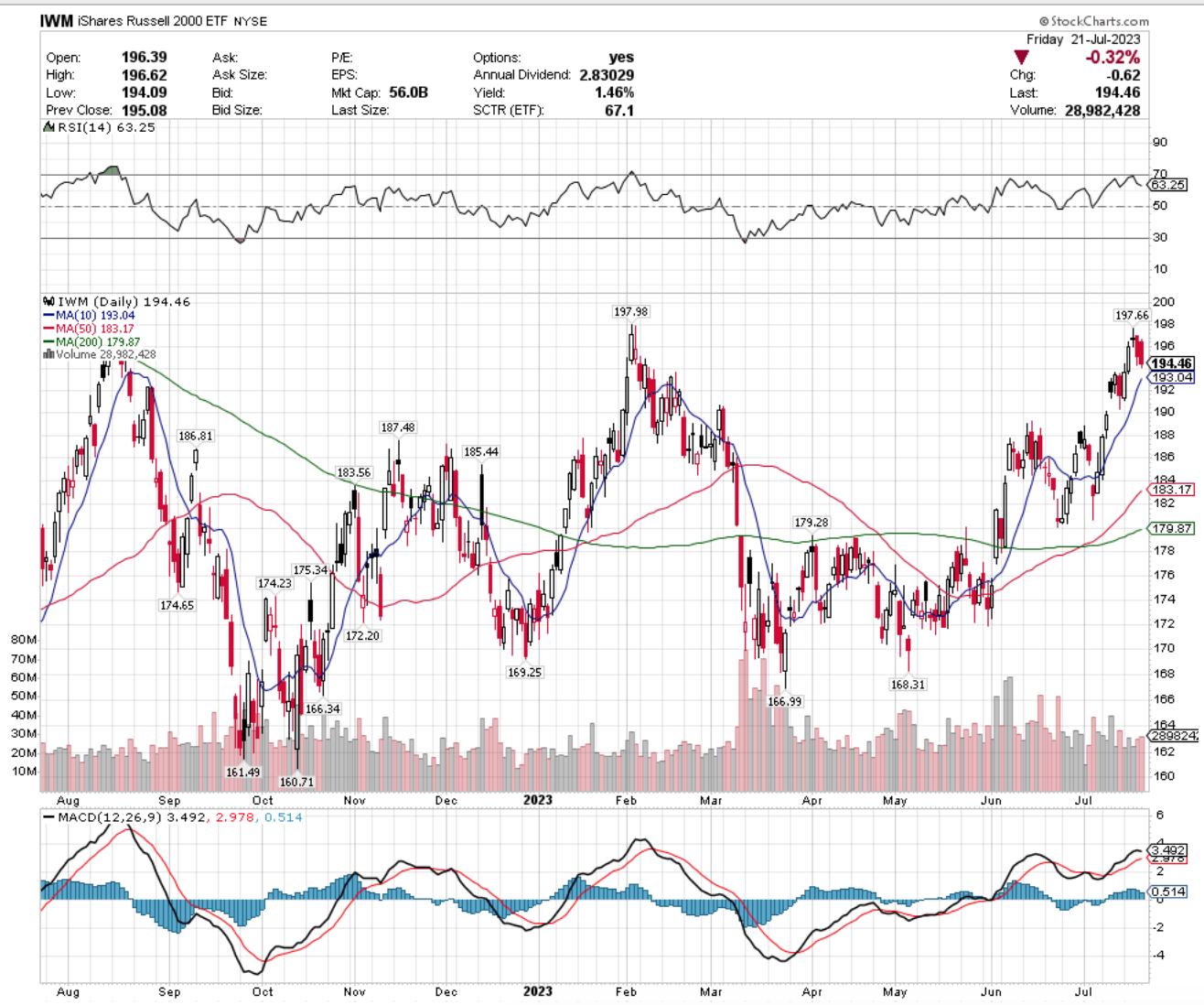This screenshot has height=1005, width=1204.
Task: Click the 160.71 October low annotation
Action: click(x=296, y=782)
